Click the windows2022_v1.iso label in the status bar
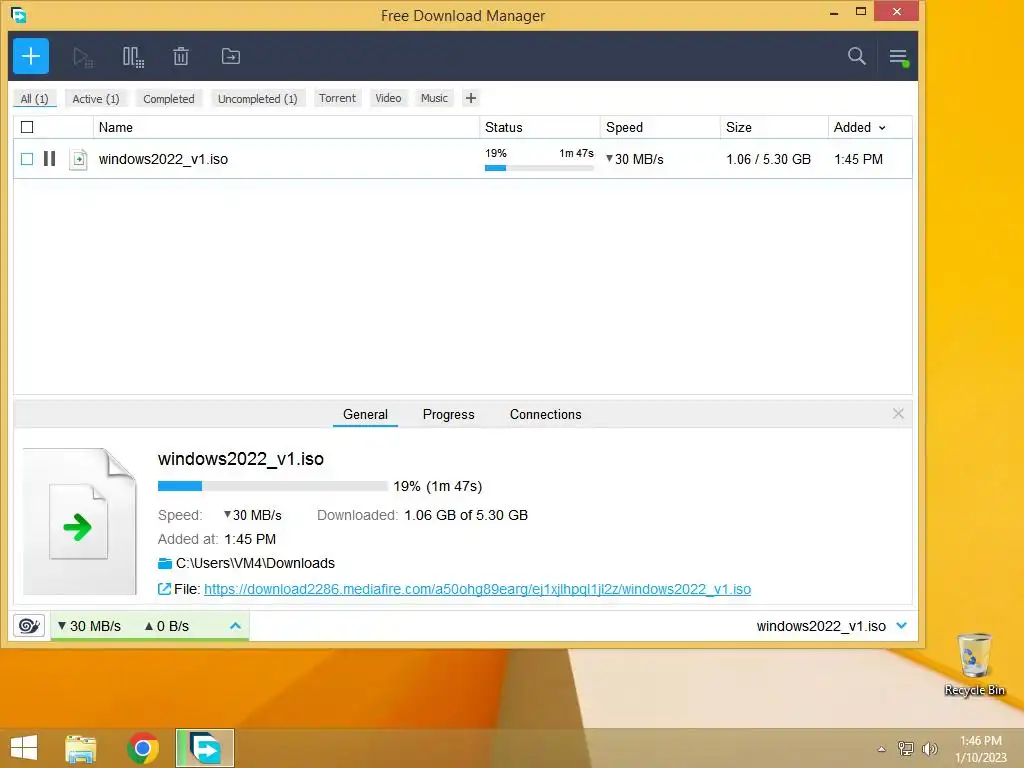1024x768 pixels. pyautogui.click(x=821, y=626)
